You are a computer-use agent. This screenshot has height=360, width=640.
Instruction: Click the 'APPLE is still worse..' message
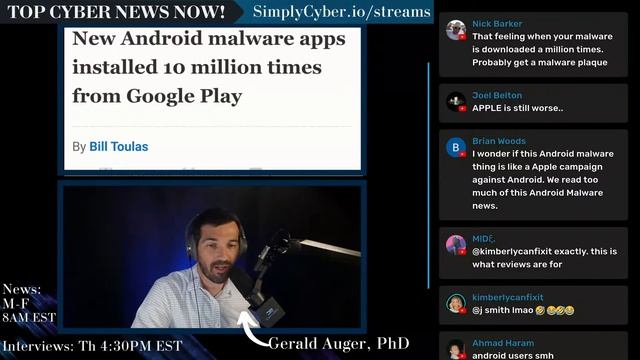[x=518, y=108]
